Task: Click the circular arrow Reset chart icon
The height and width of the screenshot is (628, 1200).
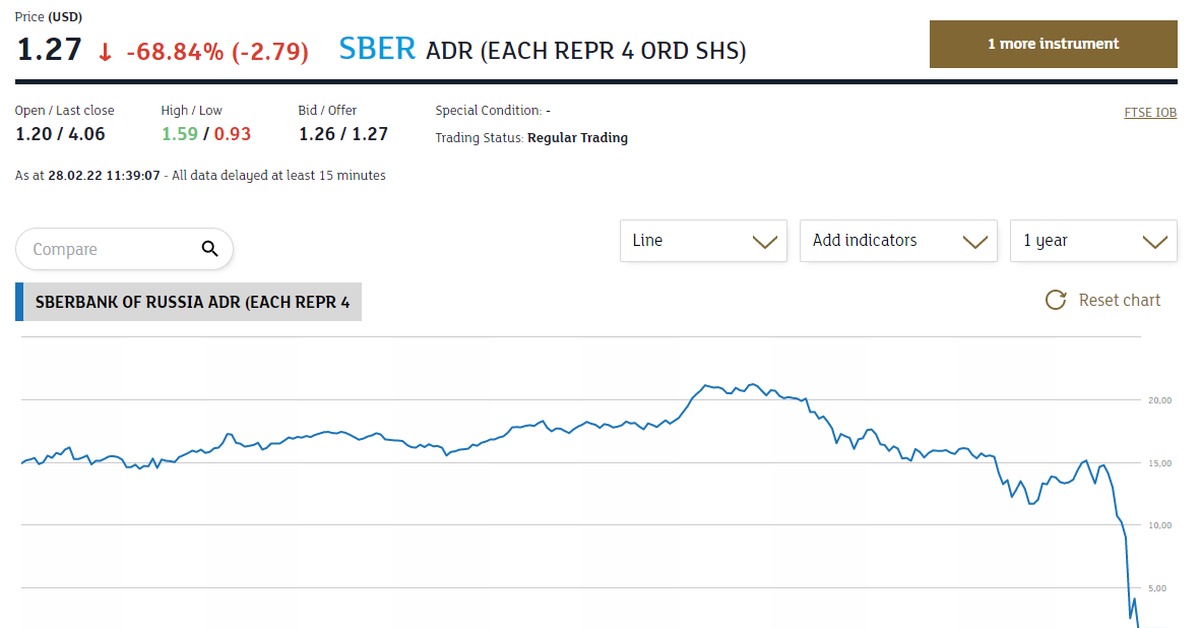Action: (x=1055, y=300)
